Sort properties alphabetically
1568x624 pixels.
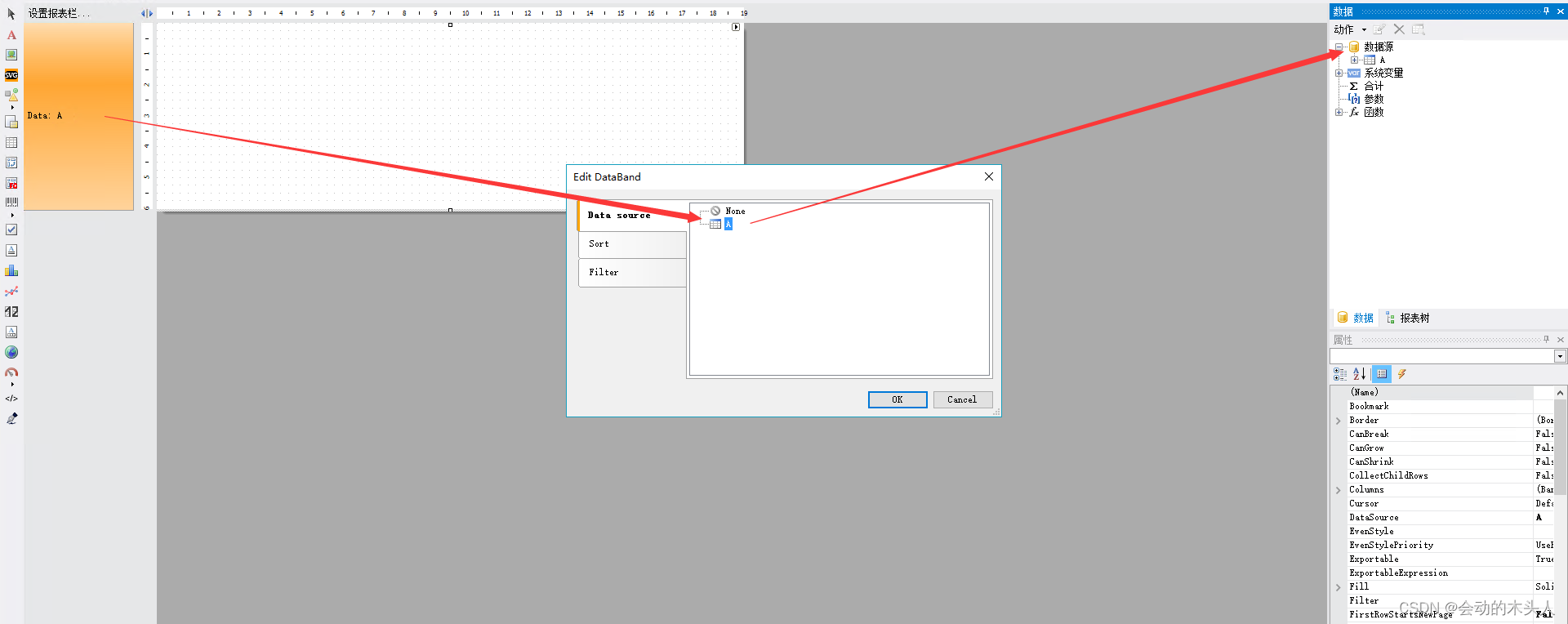(x=1360, y=374)
